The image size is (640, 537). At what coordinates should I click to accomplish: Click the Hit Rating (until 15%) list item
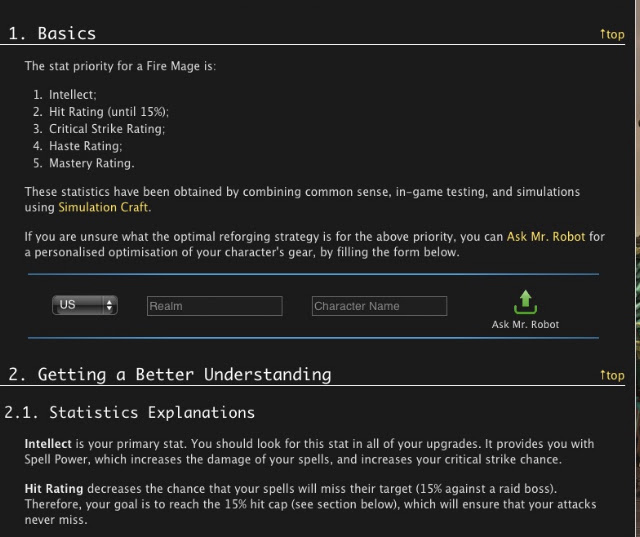click(109, 112)
